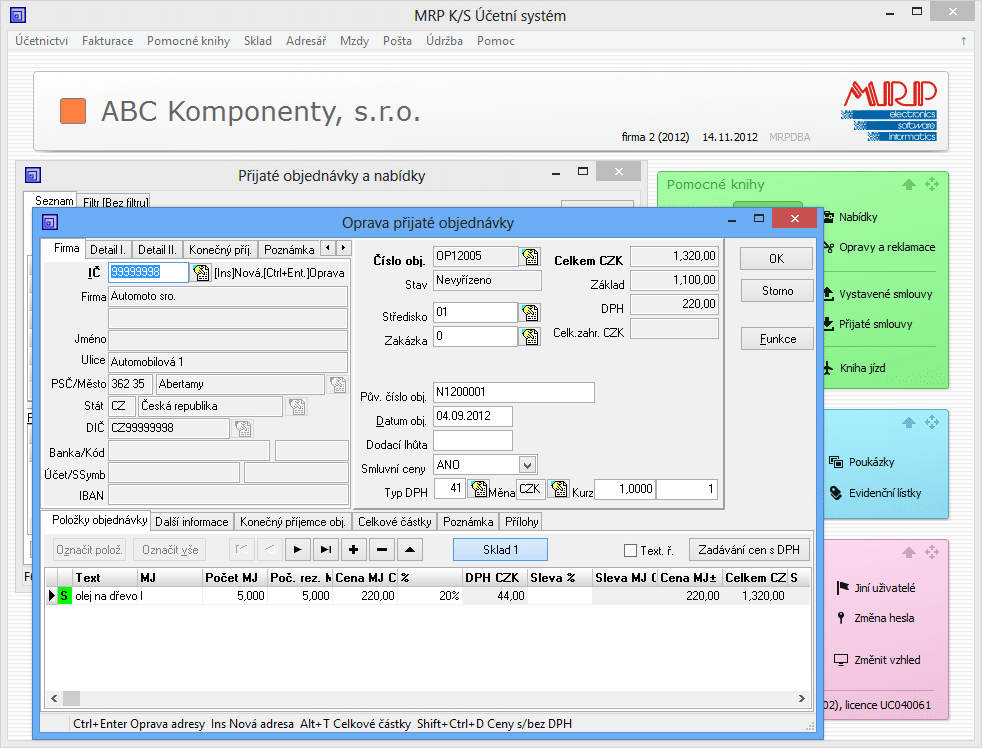Toggle the Text. ř. checkbox
Image resolution: width=982 pixels, height=748 pixels.
pos(630,551)
